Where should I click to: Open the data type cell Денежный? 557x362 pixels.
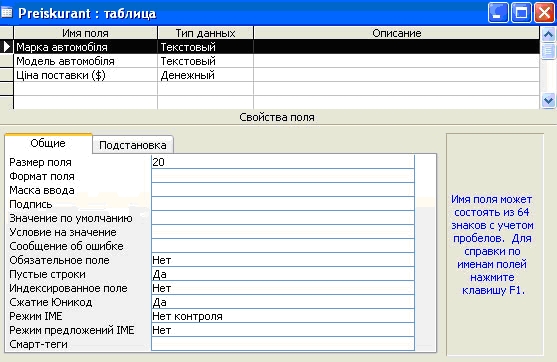point(205,75)
